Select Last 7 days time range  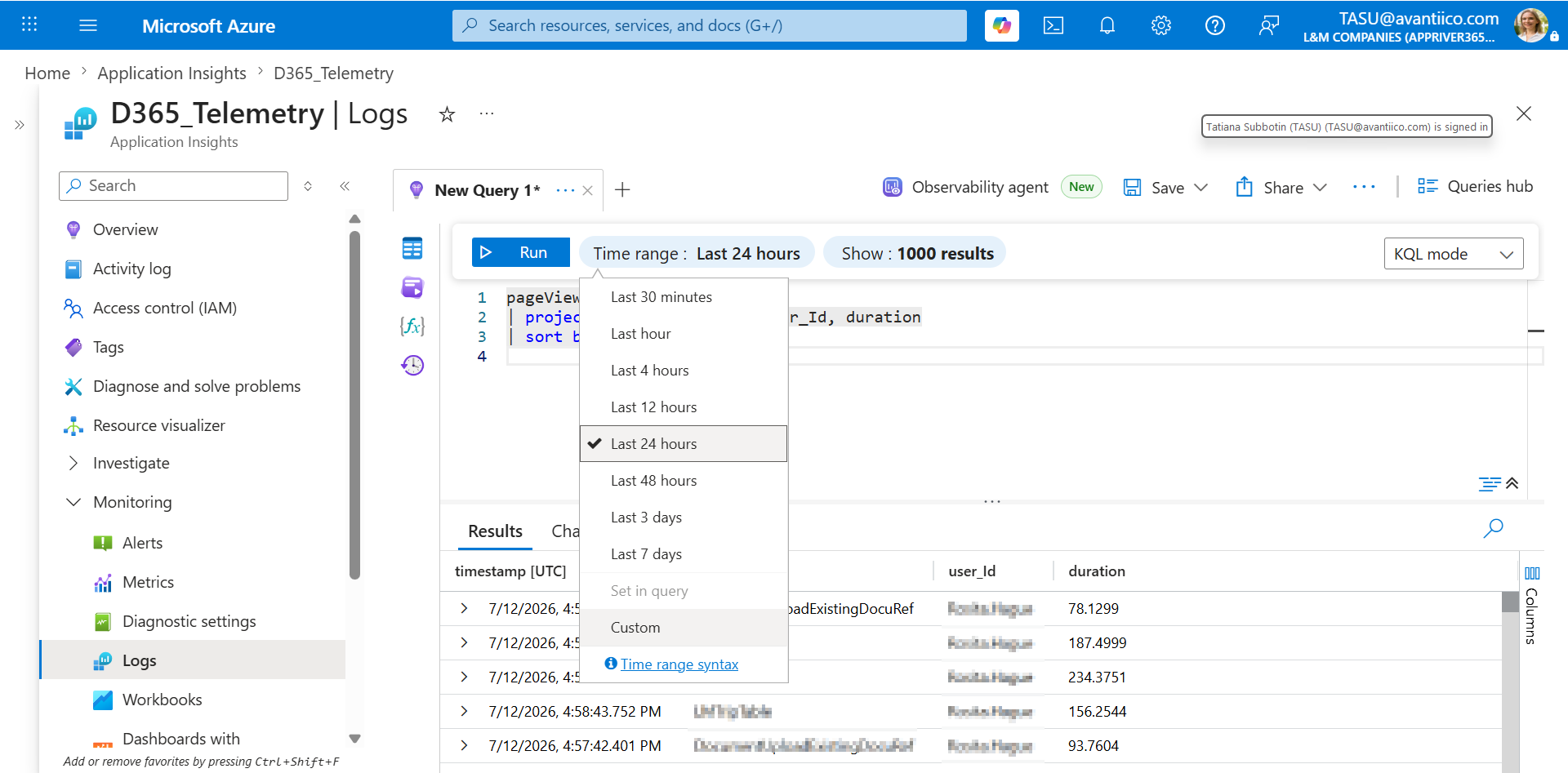click(x=684, y=554)
